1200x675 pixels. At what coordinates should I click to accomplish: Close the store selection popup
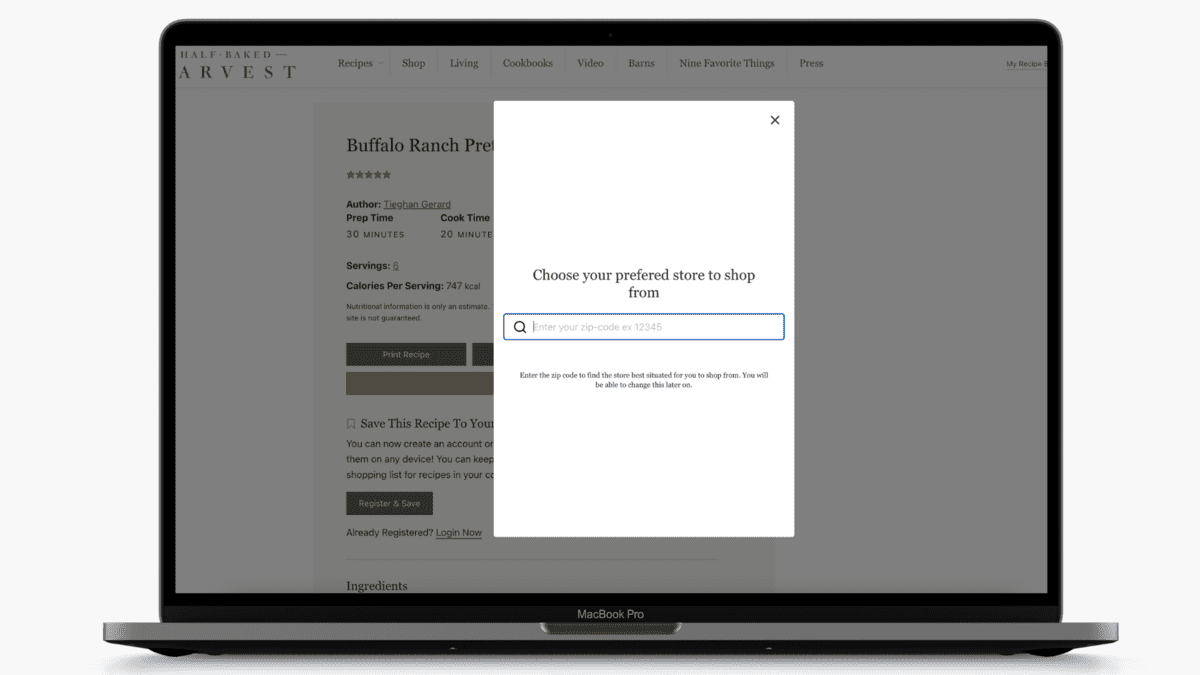pos(774,120)
